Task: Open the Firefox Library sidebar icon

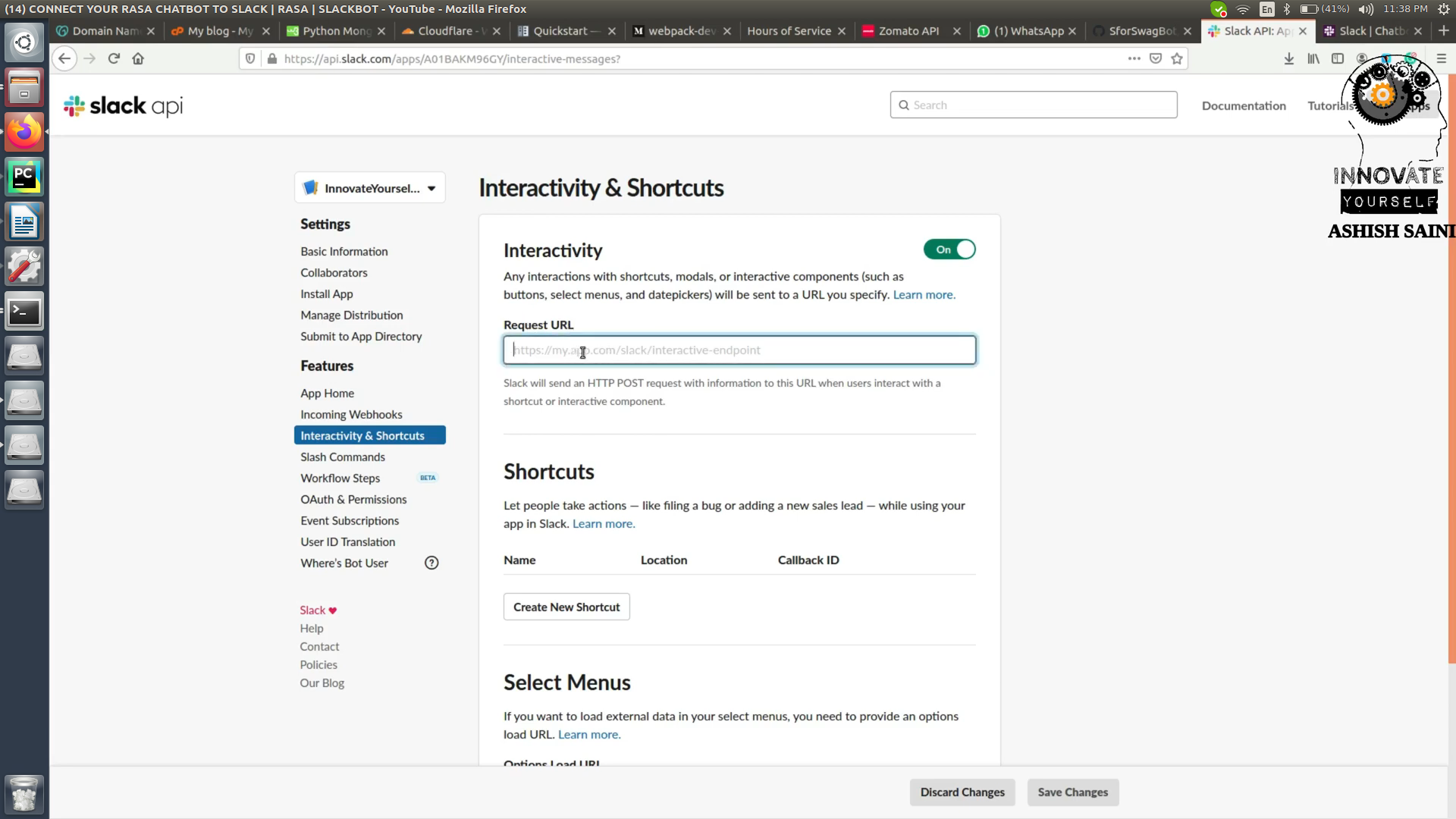Action: [x=1313, y=58]
